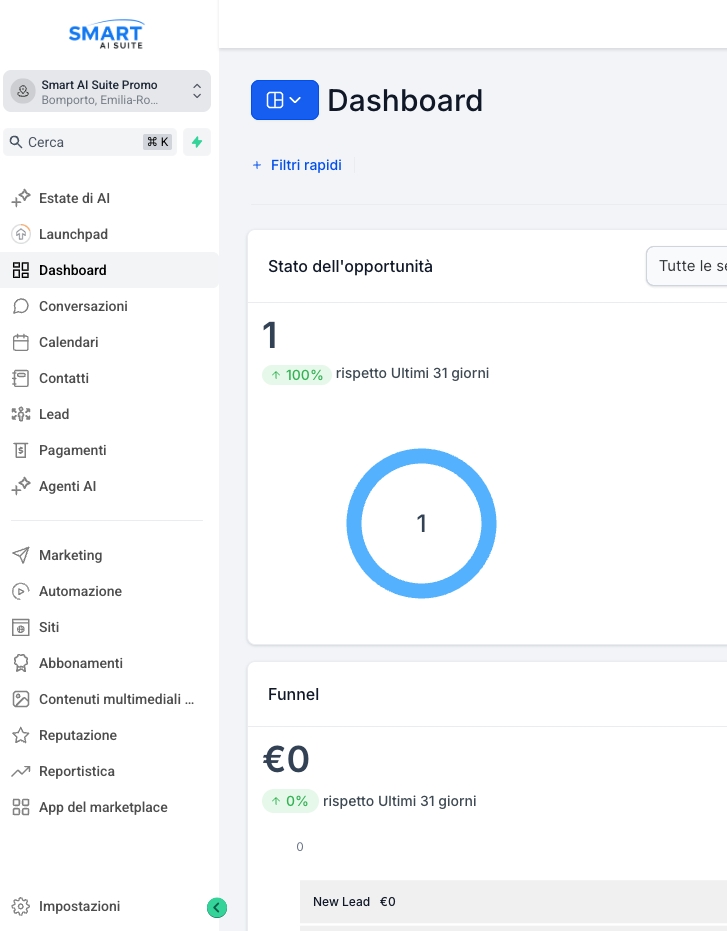Open Reportistica from the sidebar menu

point(76,771)
